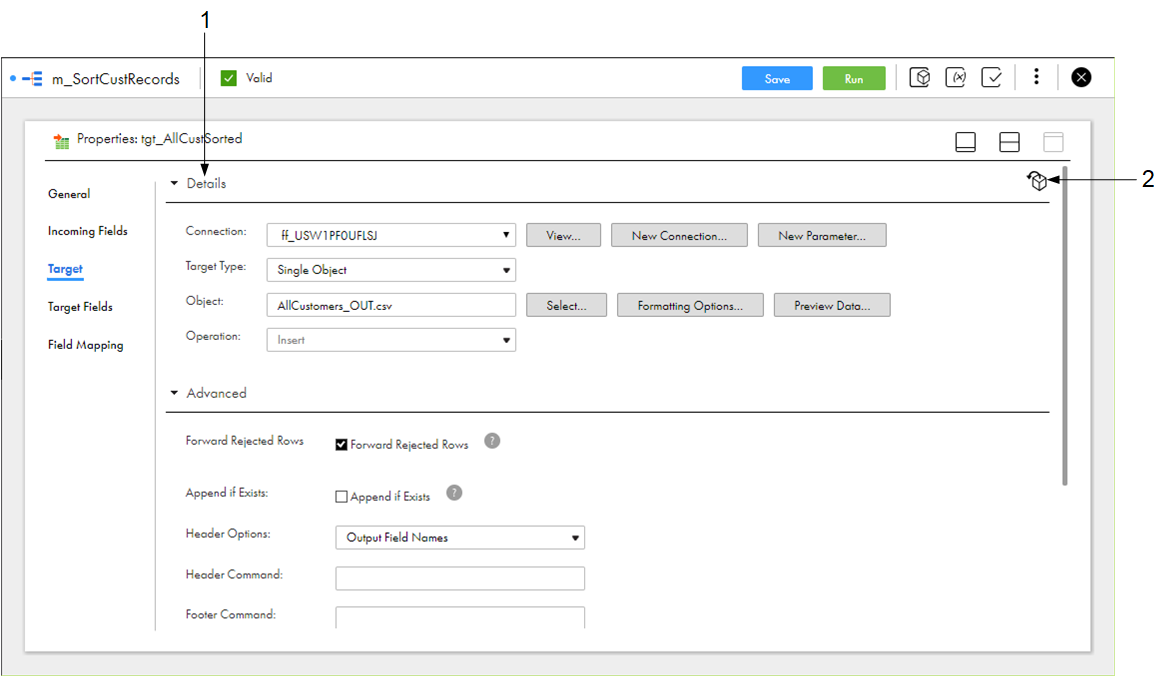Click the Preview Data... button
The width and height of the screenshot is (1168, 676).
tap(832, 305)
